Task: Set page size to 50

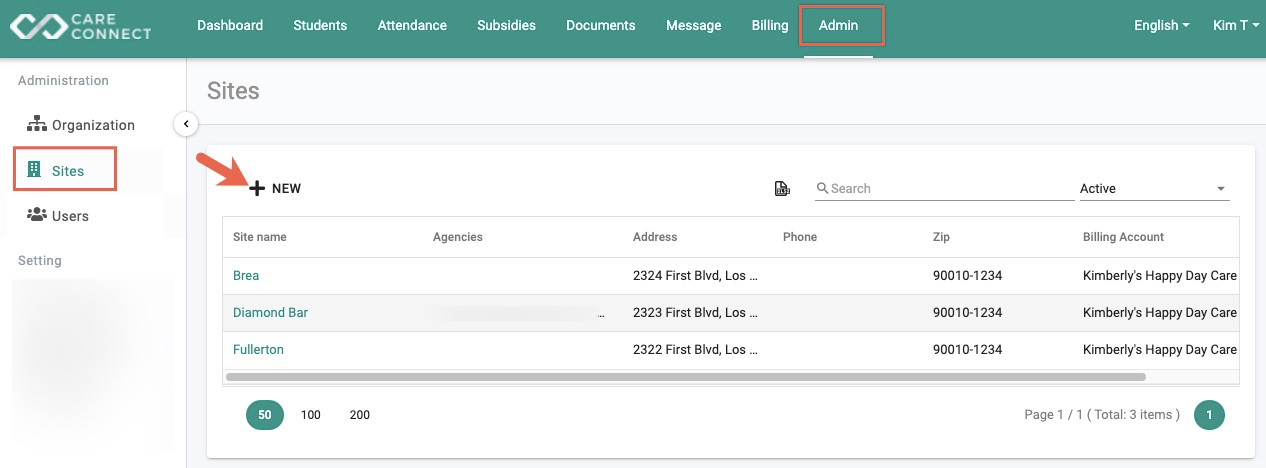Action: pos(265,414)
